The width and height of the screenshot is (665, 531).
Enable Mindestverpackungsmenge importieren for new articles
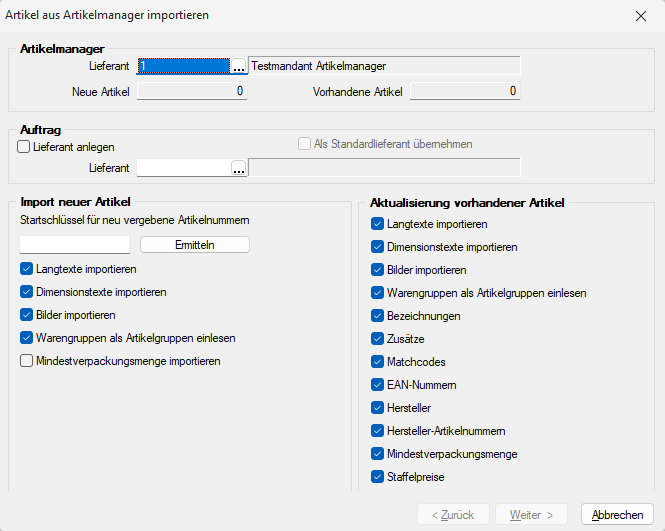coord(26,361)
